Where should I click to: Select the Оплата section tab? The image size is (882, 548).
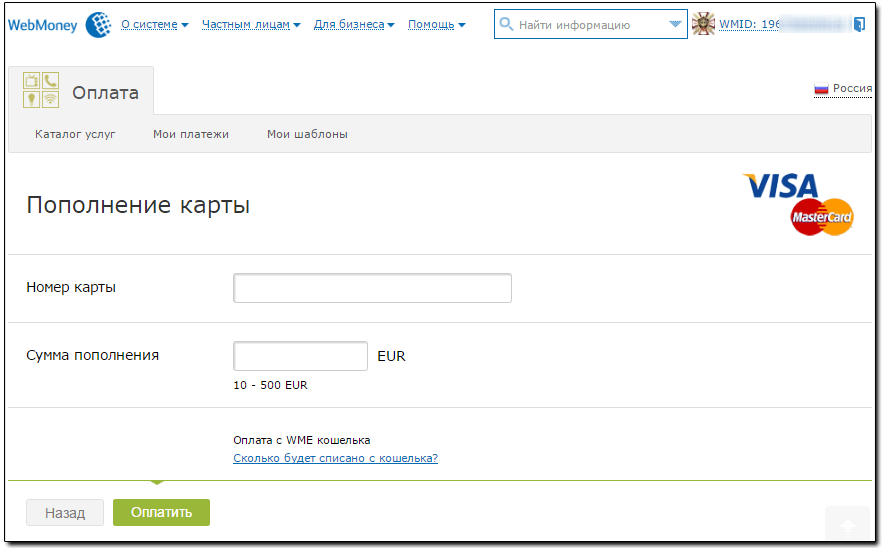point(81,91)
